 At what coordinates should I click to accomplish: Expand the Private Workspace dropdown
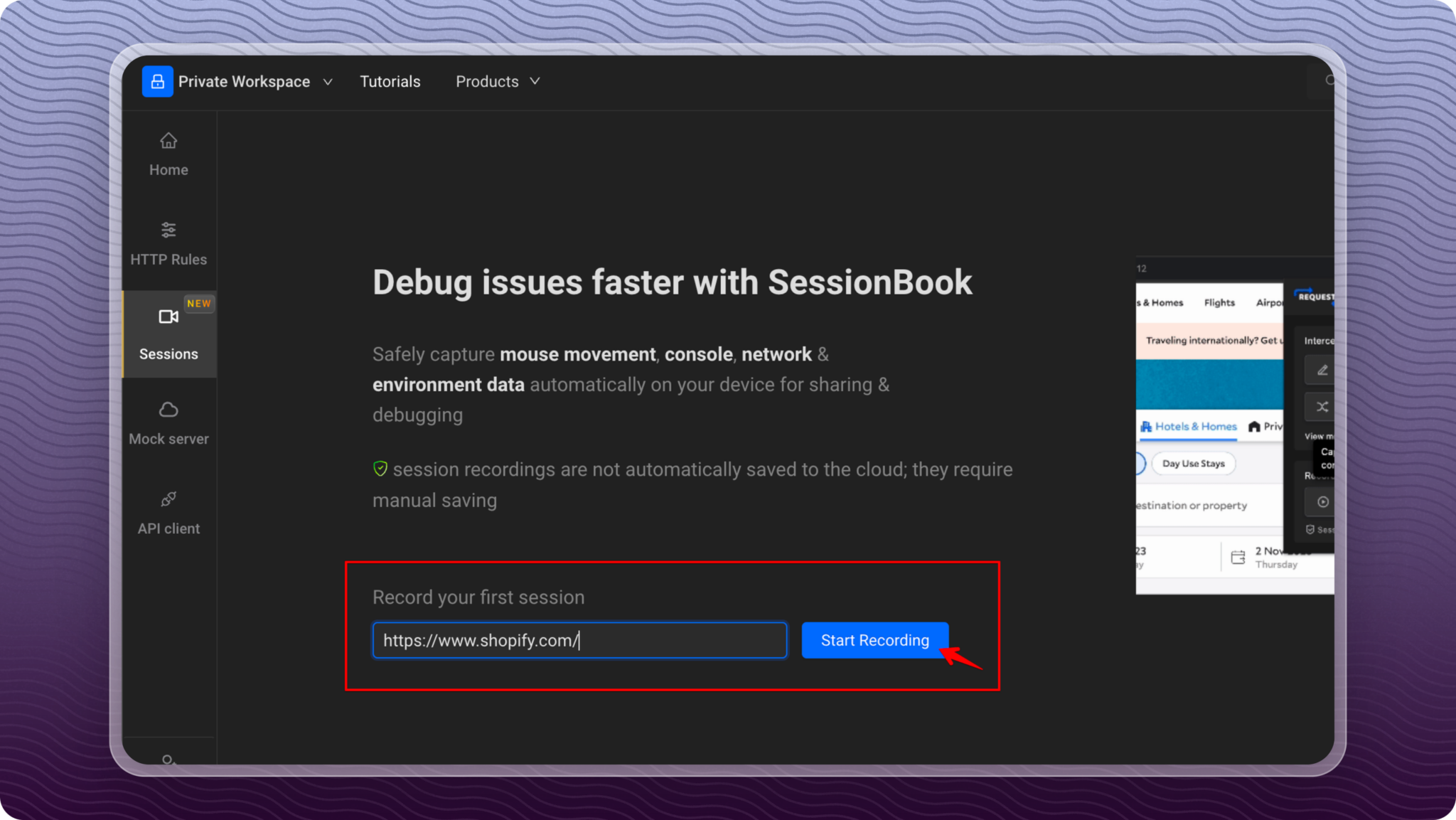point(245,81)
